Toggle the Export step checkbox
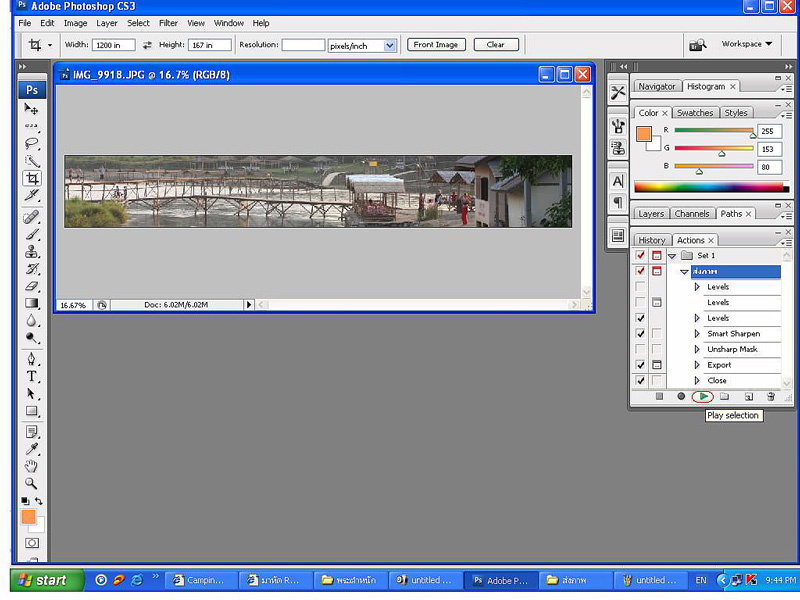800x600 pixels. click(640, 365)
